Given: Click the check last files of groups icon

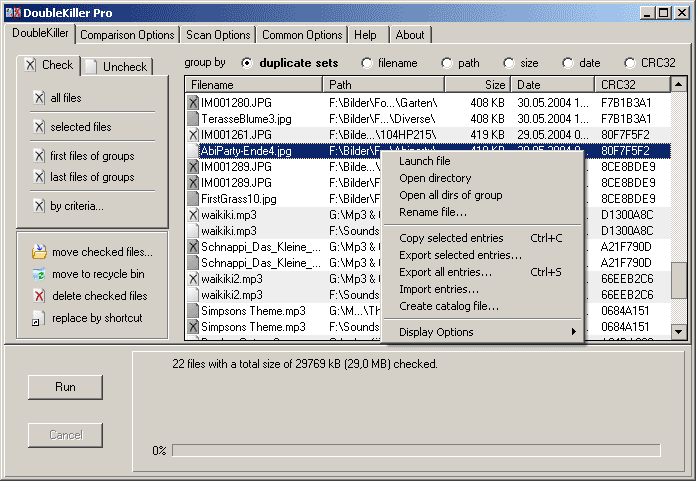Looking at the screenshot, I should click(x=39, y=177).
